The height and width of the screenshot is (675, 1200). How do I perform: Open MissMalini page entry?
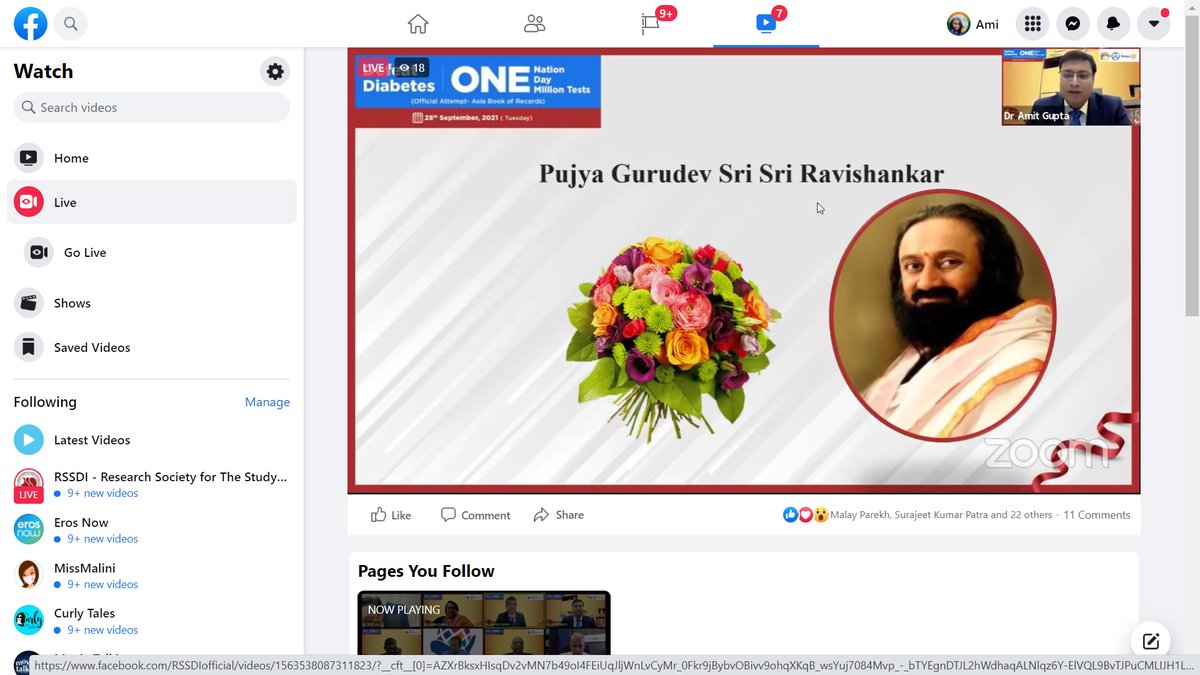(x=152, y=576)
